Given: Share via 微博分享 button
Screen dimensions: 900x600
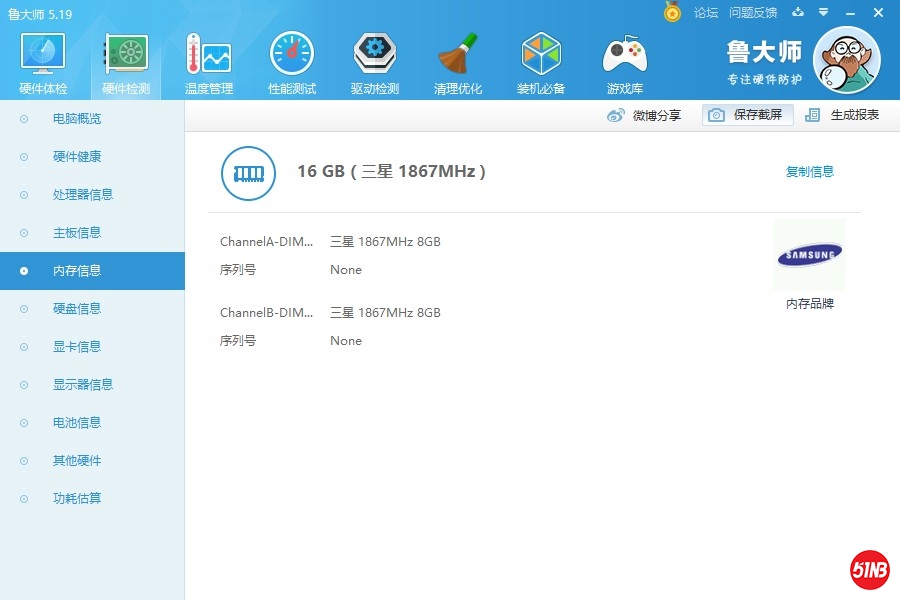Looking at the screenshot, I should coord(645,115).
